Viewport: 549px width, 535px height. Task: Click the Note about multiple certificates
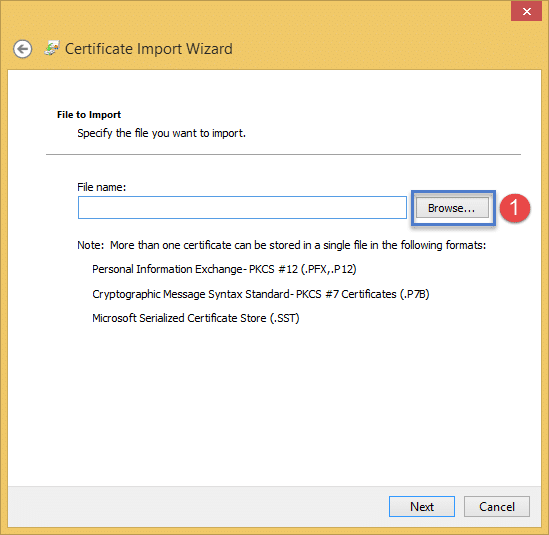pos(282,245)
